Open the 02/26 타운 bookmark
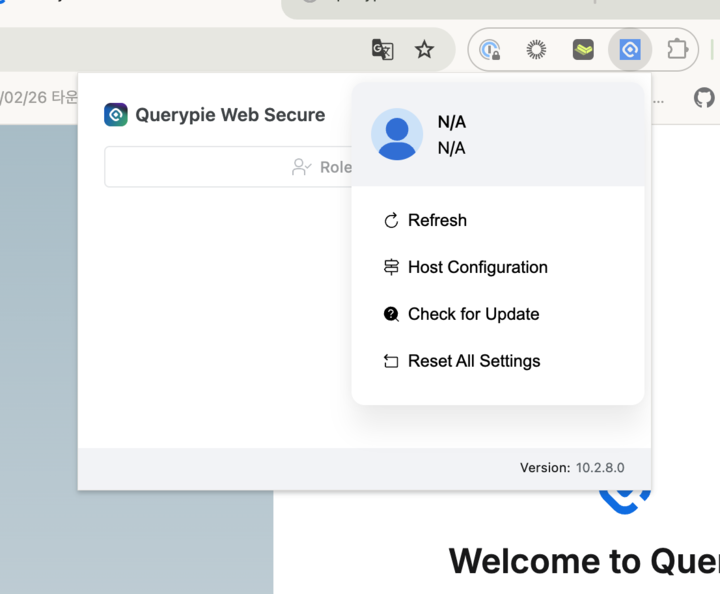 38,98
